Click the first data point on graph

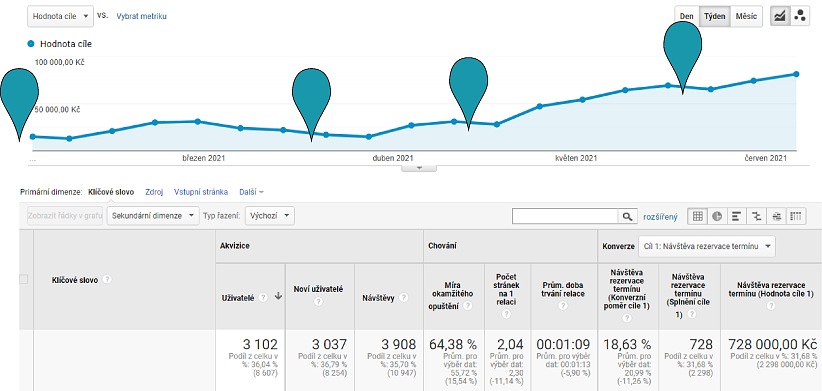click(x=33, y=136)
